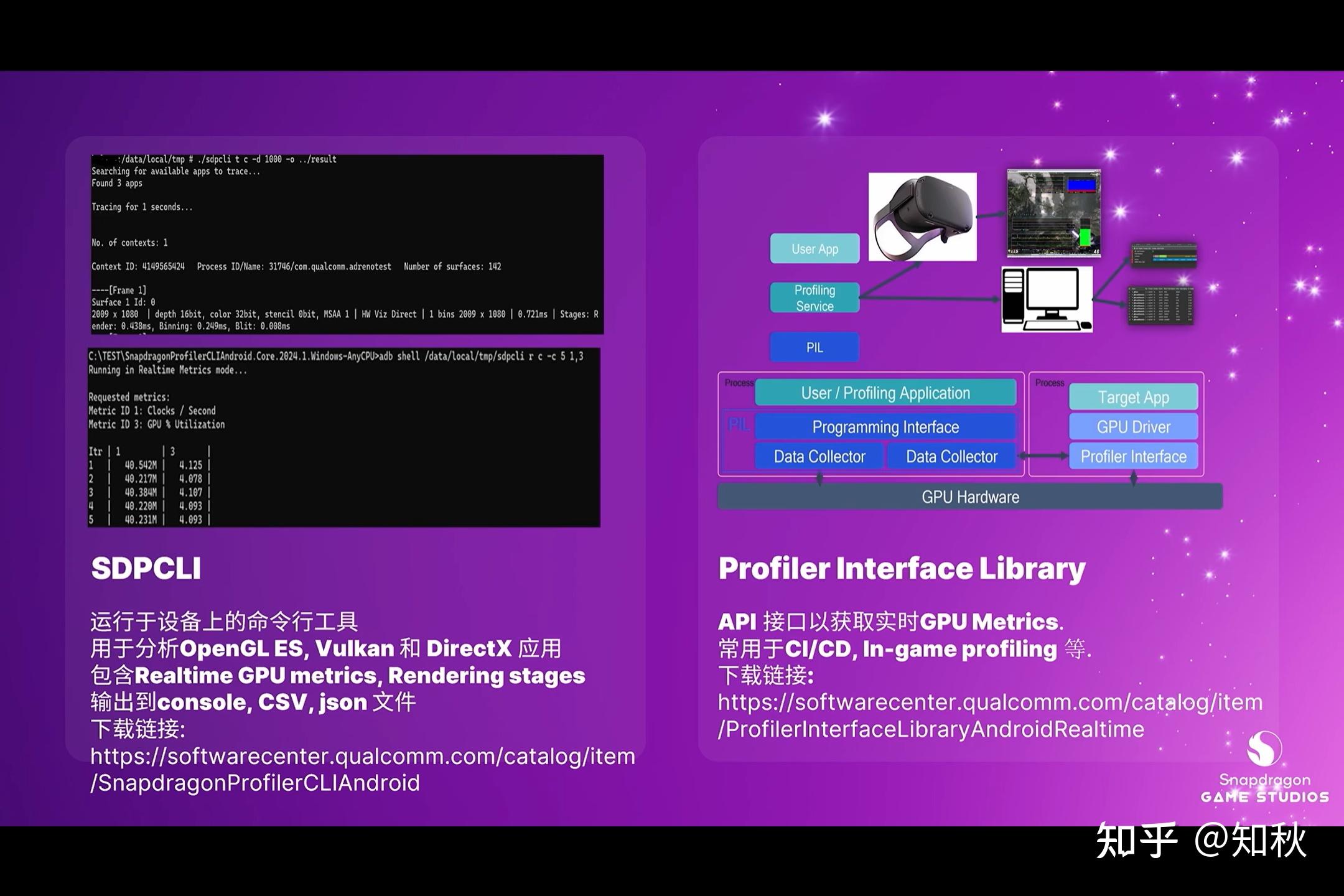Screen dimensions: 1344x896
Task: Click the Target App block
Action: point(1132,396)
